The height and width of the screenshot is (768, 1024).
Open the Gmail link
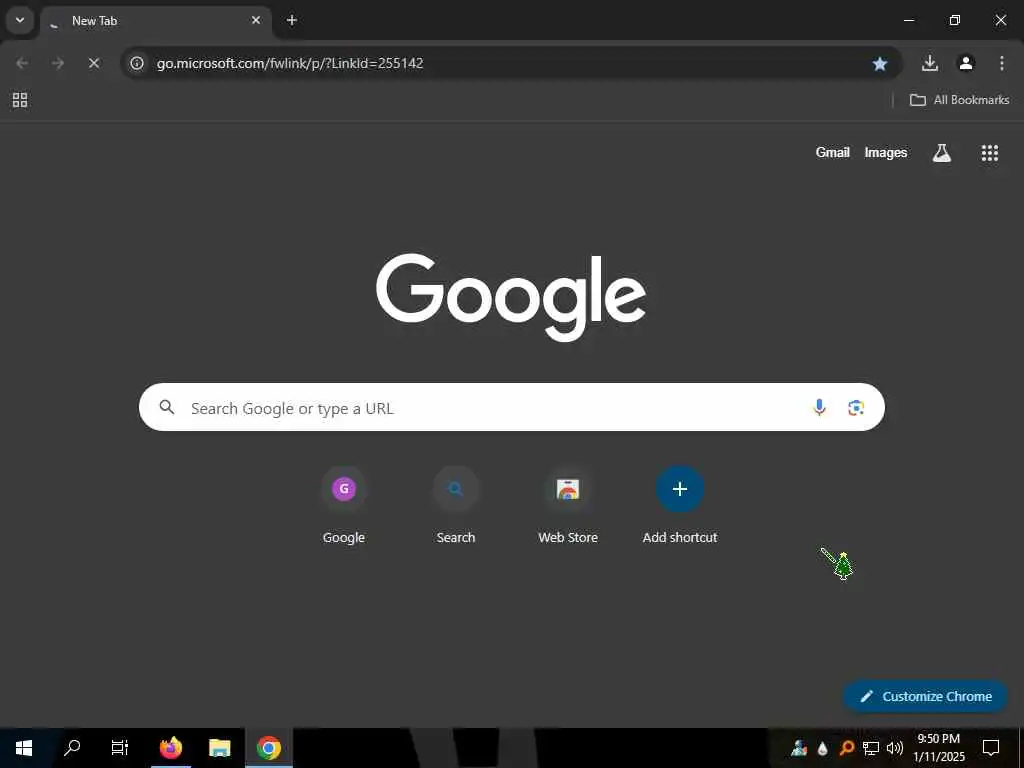click(x=833, y=152)
